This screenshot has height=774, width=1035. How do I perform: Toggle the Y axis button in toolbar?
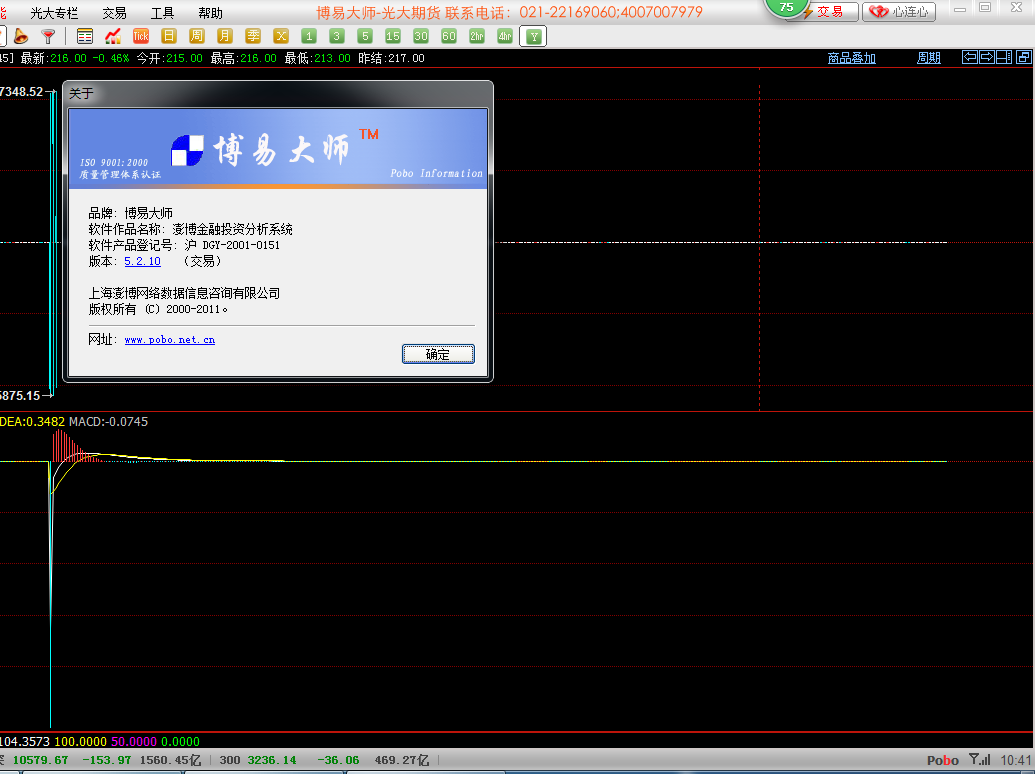coord(535,36)
